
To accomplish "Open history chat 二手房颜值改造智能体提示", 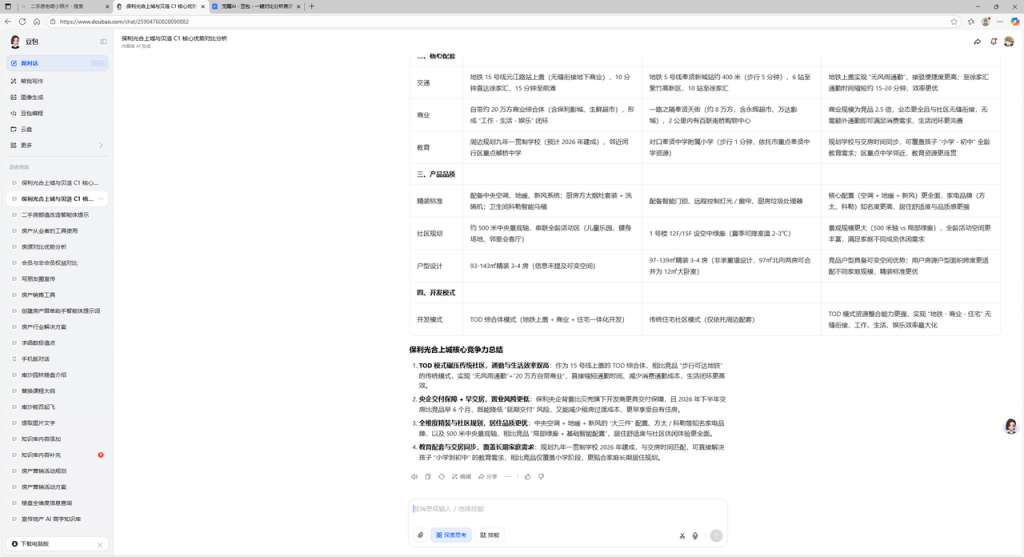I will click(x=57, y=215).
